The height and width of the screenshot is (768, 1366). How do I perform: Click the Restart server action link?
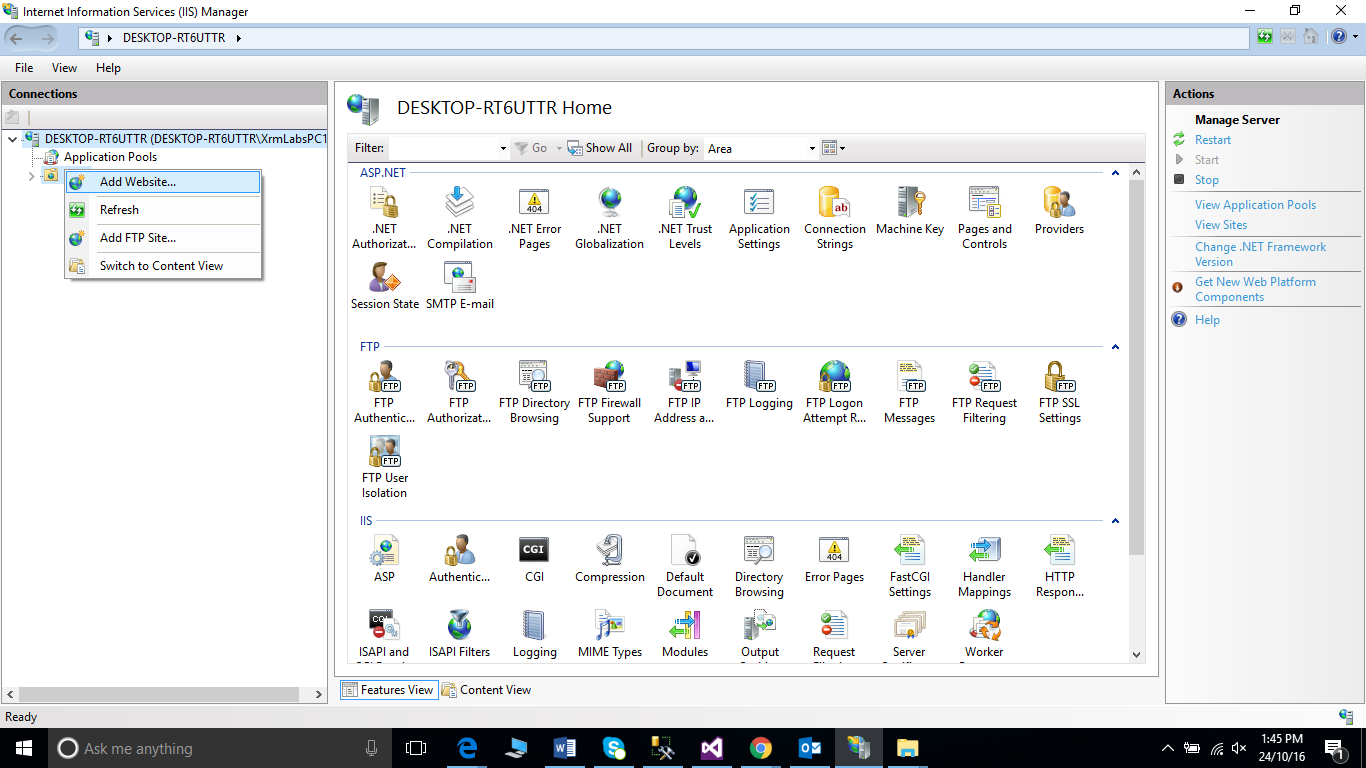click(1212, 140)
